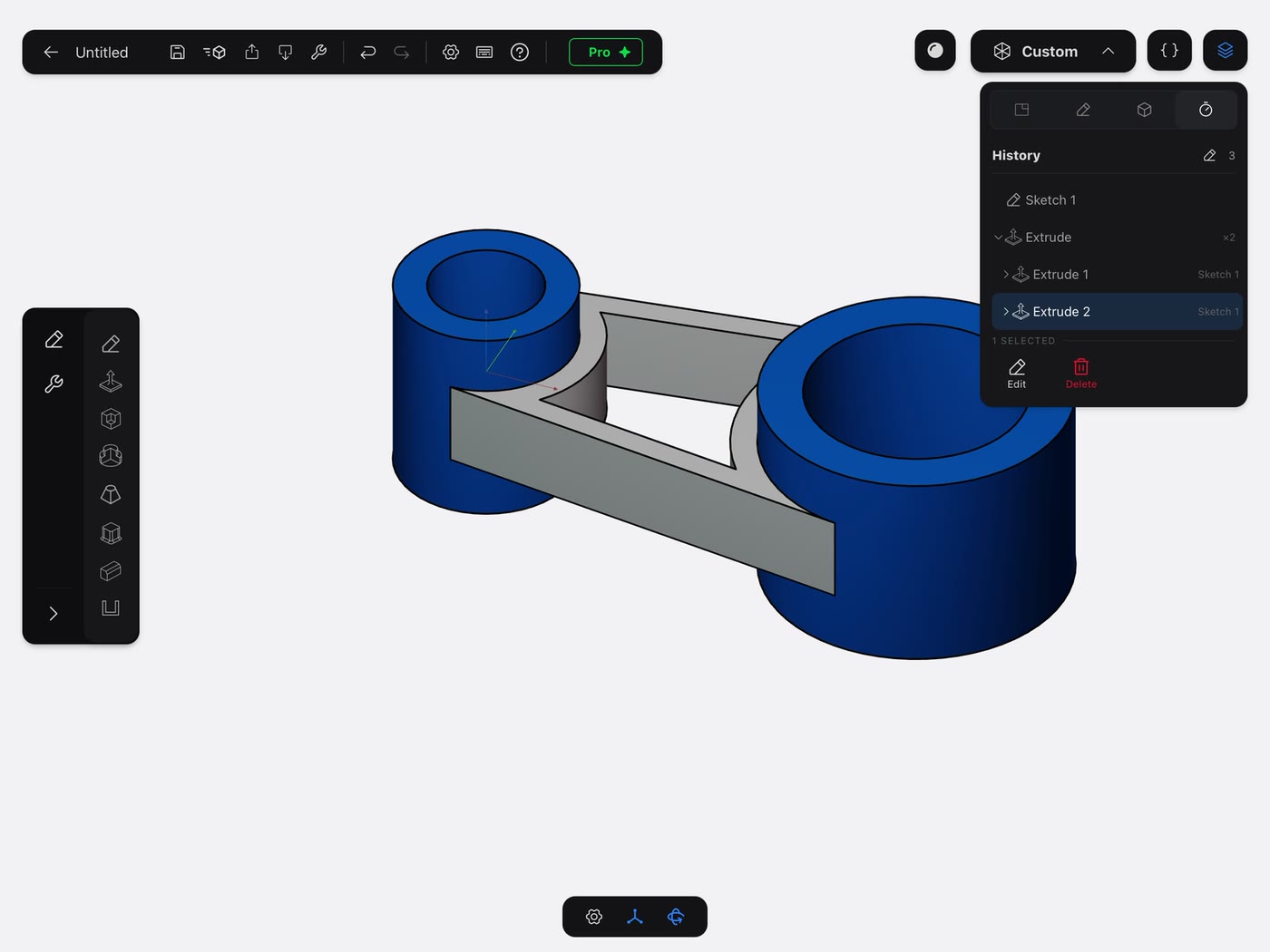Go back using the arrow beside Untitled
Screen dimensions: 1270x952
point(51,53)
